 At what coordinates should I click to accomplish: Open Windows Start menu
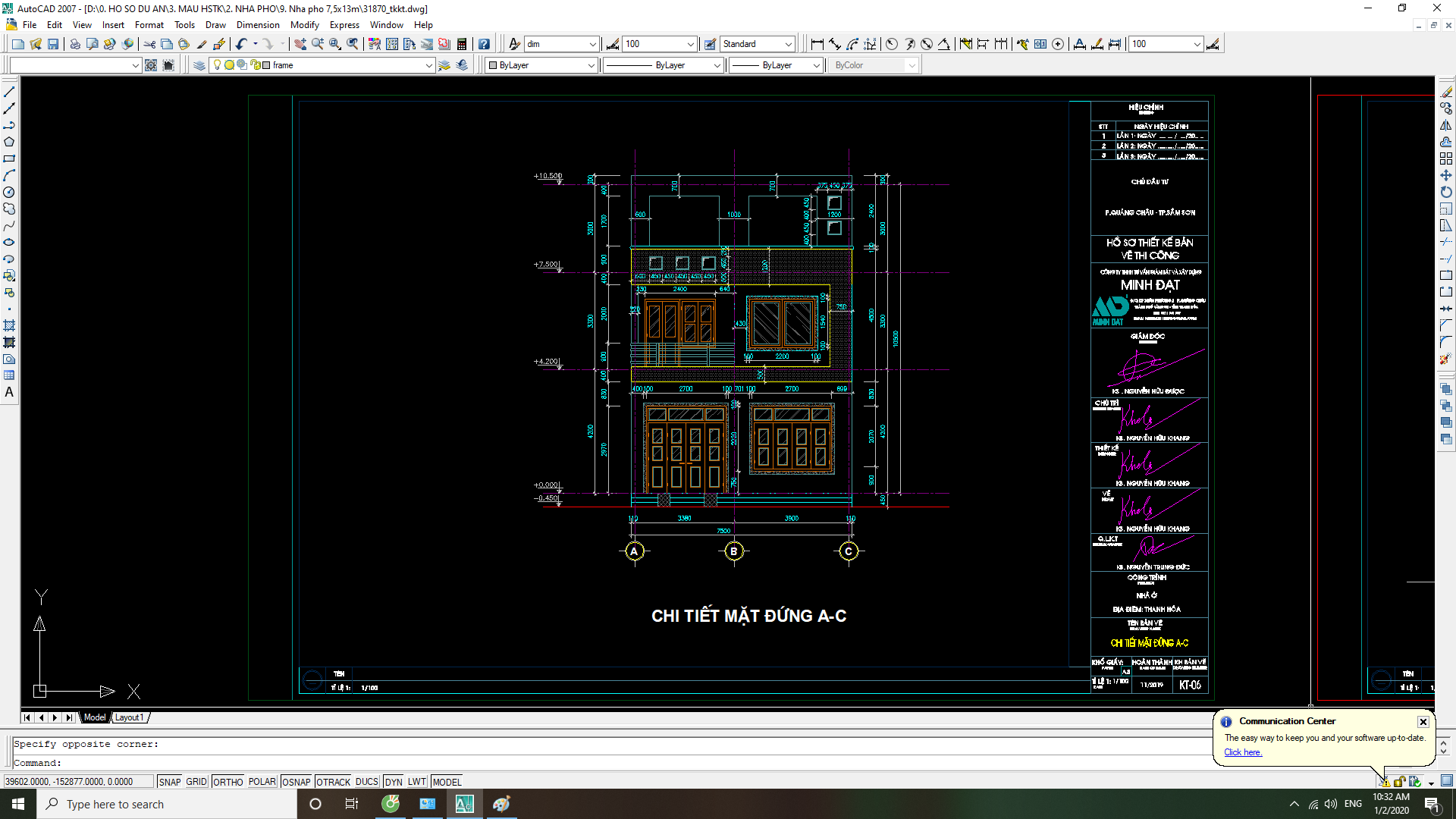coord(18,804)
